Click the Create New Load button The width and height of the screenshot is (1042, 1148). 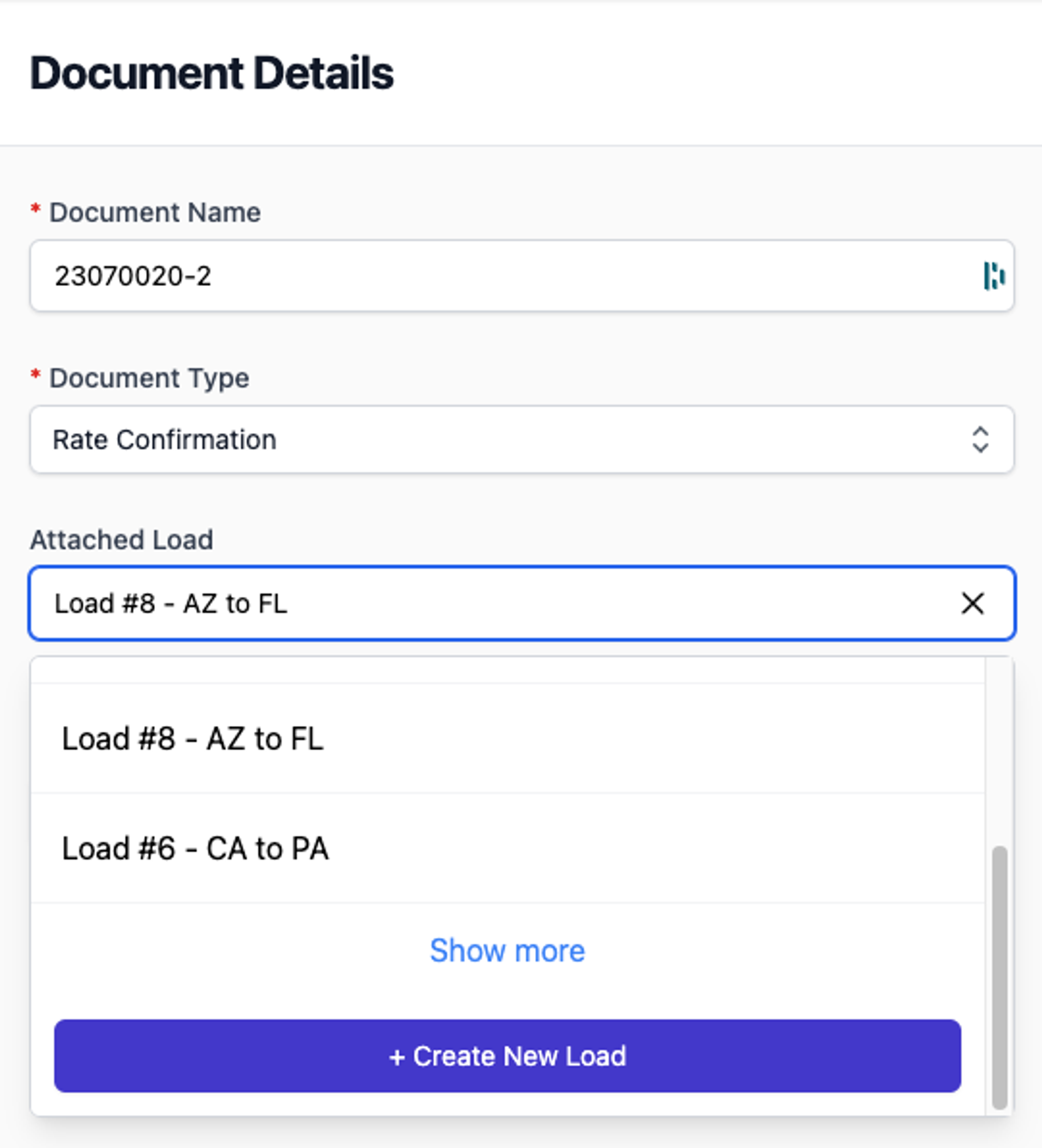coord(507,1056)
